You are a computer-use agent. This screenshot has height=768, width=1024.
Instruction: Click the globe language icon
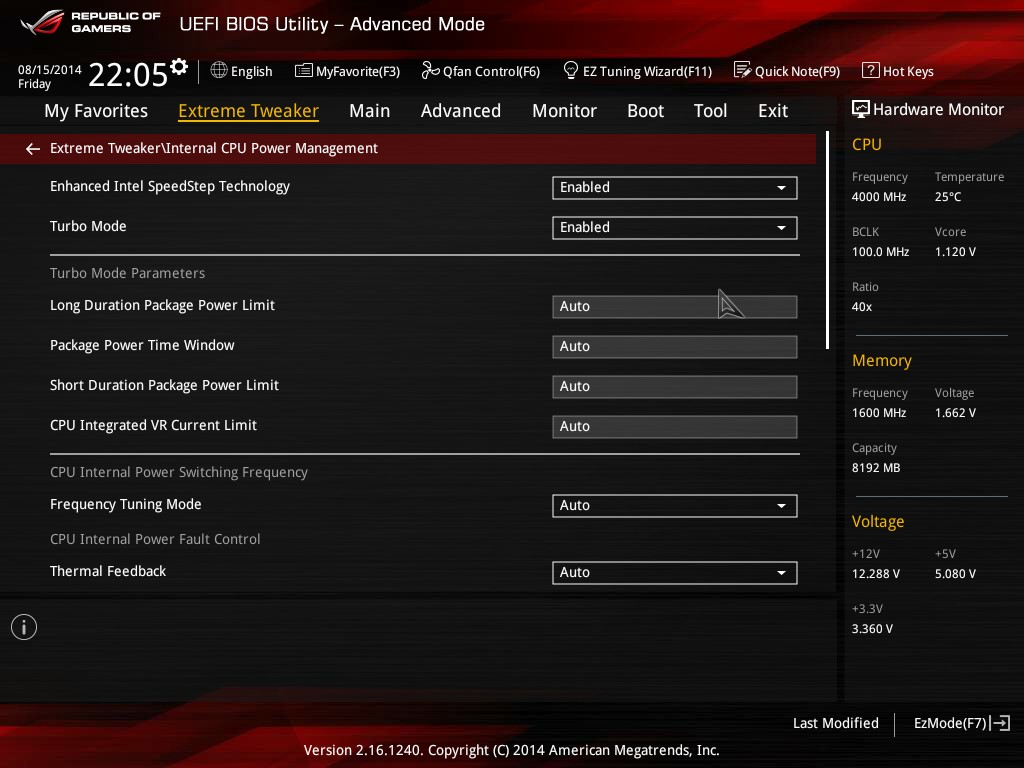pos(219,70)
